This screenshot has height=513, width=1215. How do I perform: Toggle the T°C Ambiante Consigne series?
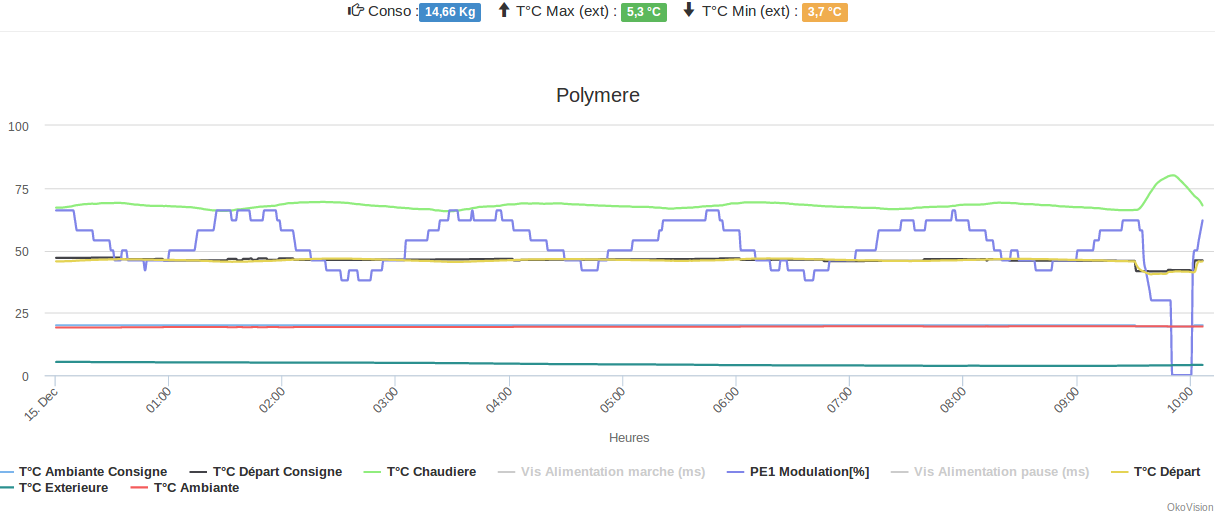coord(92,472)
